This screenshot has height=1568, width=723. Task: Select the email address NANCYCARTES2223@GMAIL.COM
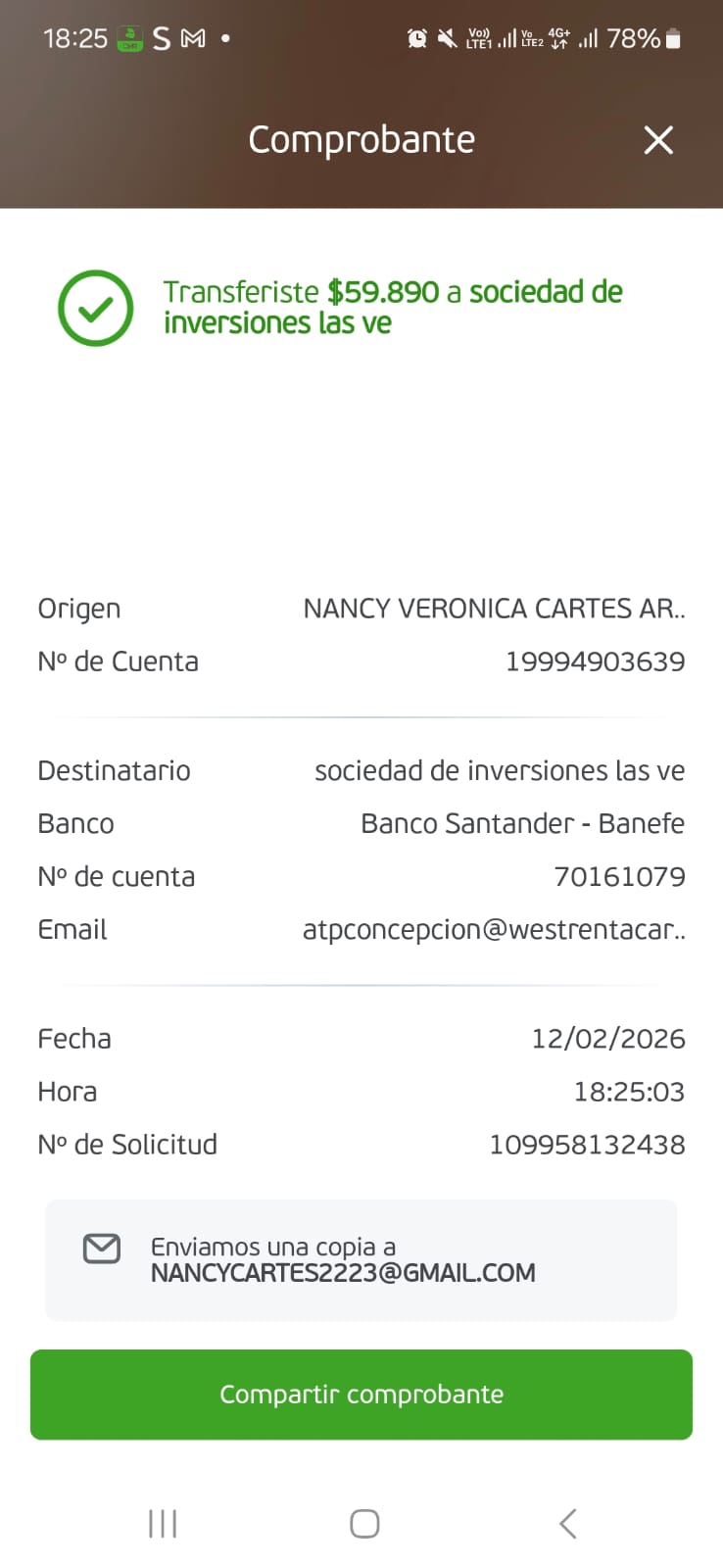(x=343, y=1273)
